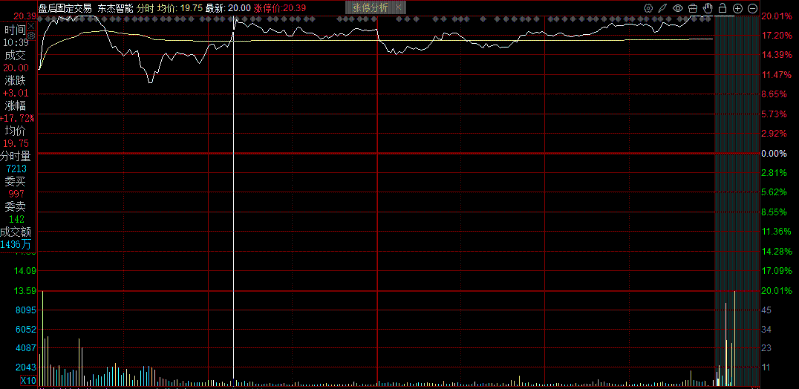This screenshot has height=389, width=799.
Task: Select the 分时 chart mode label
Action: [145, 8]
